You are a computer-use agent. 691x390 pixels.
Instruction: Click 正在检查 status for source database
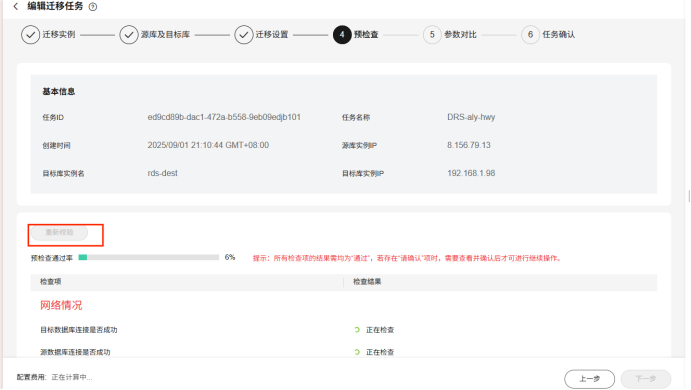[380, 353]
